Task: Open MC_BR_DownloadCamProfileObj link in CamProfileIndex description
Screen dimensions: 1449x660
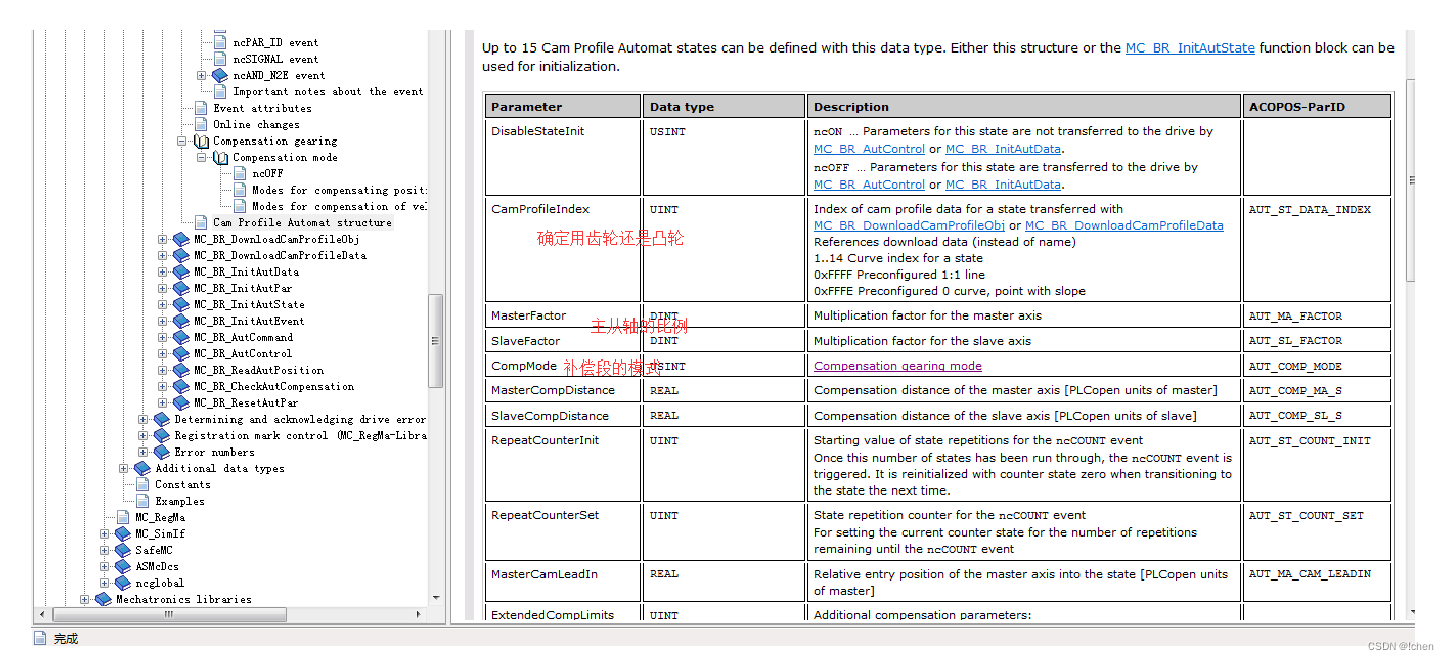Action: [x=909, y=226]
